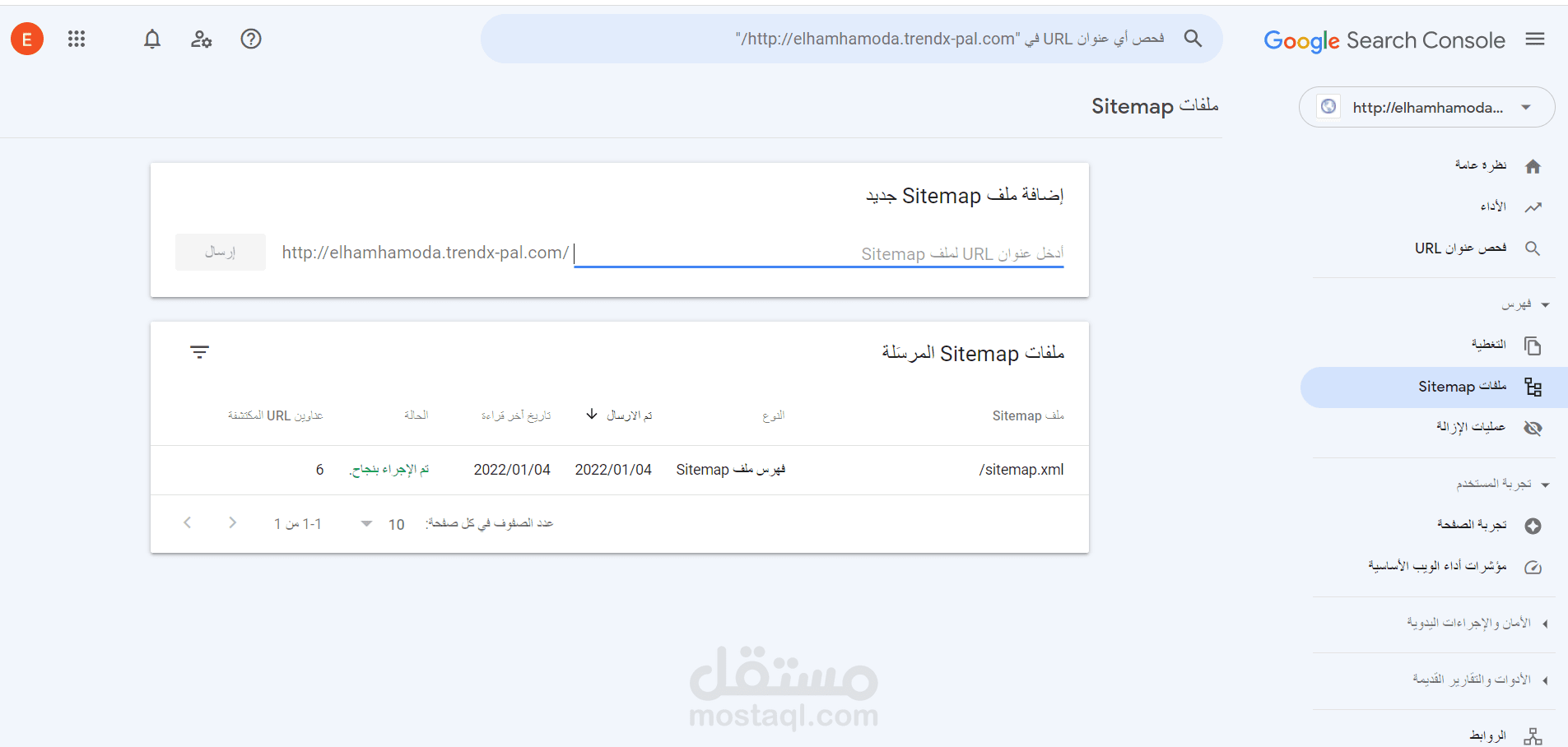This screenshot has width=1568, height=747.
Task: Click the home icon for Overview
Action: (1533, 166)
